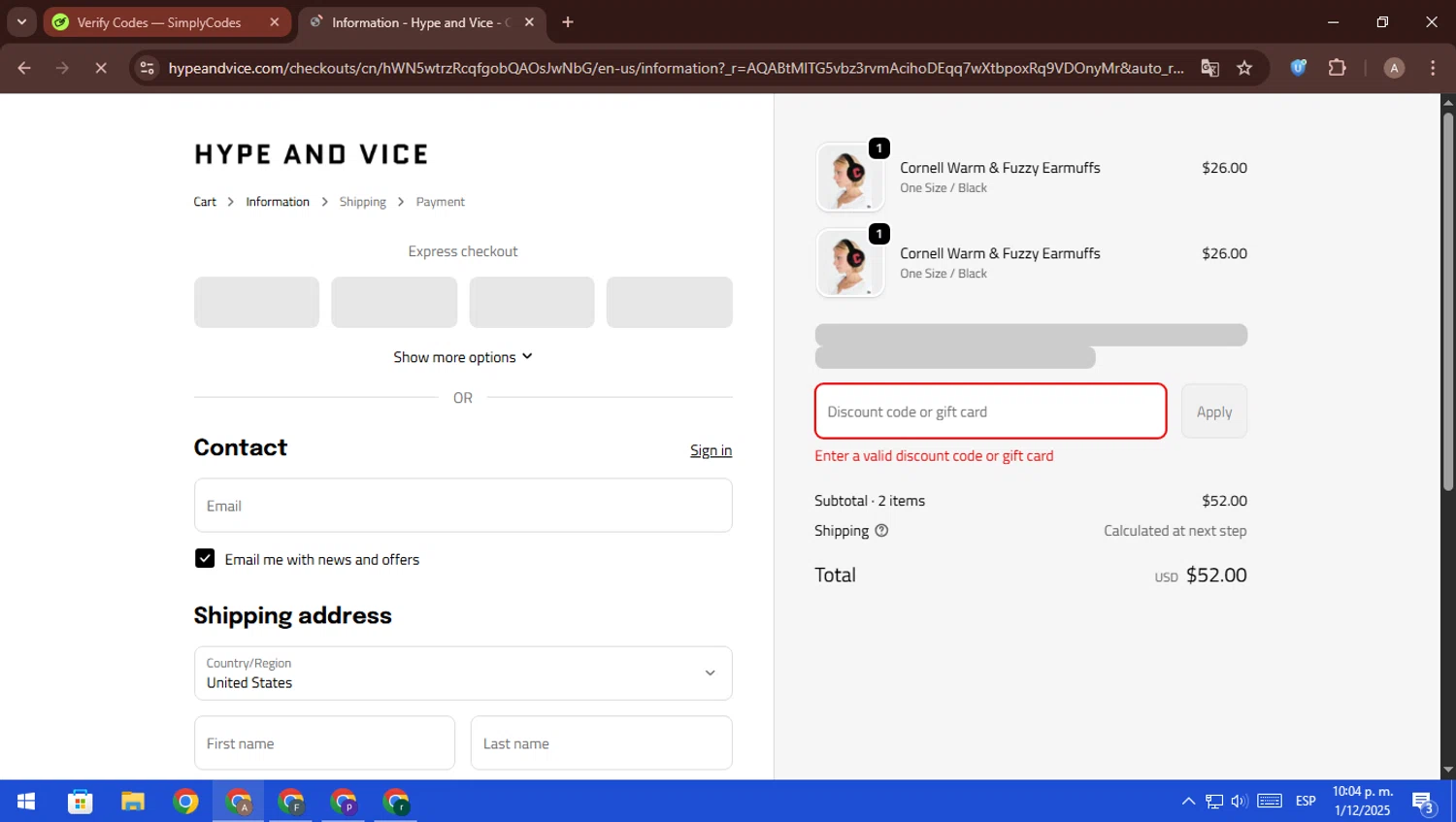Open touch keyboard tray icon

[1270, 802]
